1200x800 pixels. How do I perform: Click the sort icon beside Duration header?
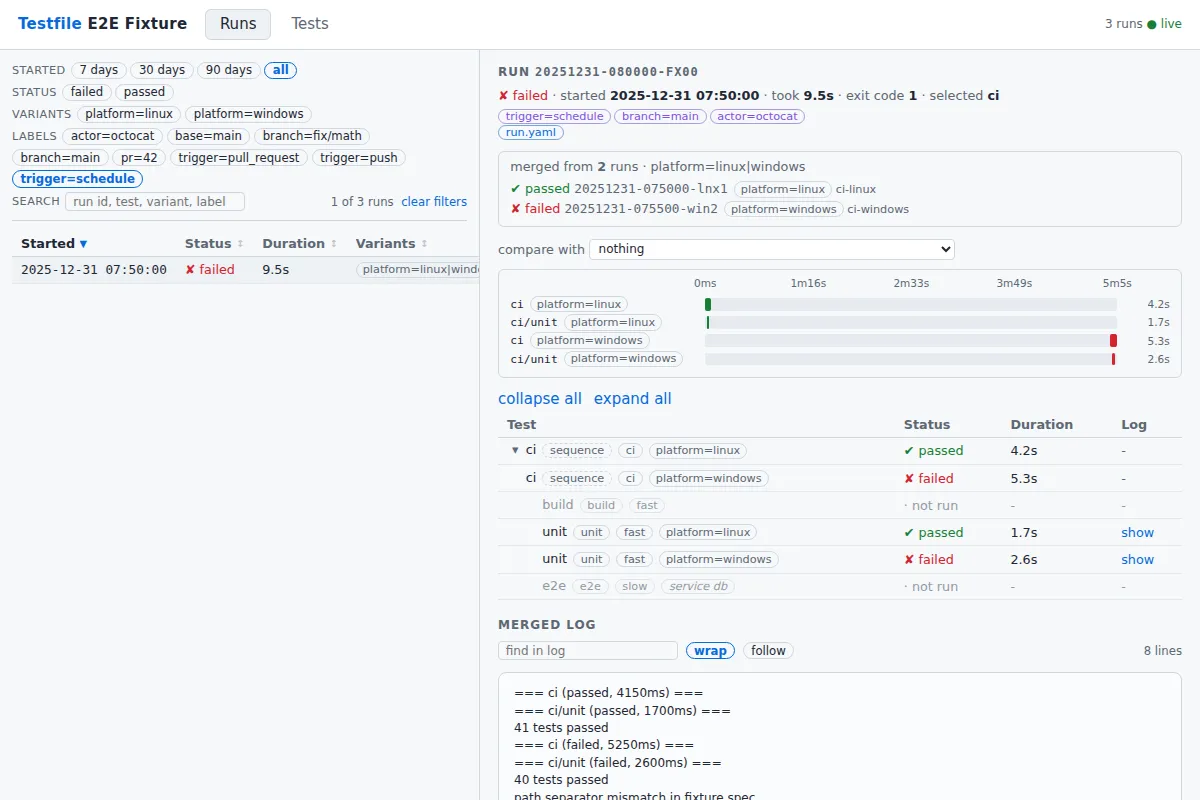[333, 244]
